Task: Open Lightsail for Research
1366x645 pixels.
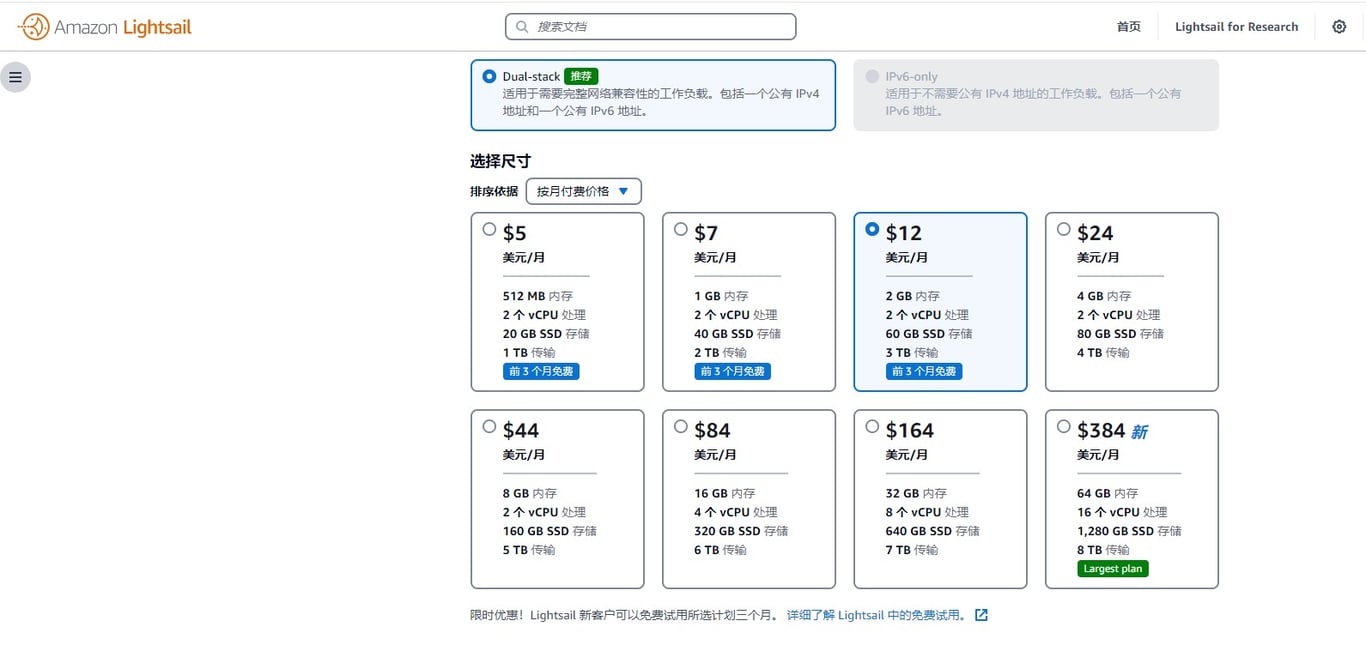Action: [1236, 27]
